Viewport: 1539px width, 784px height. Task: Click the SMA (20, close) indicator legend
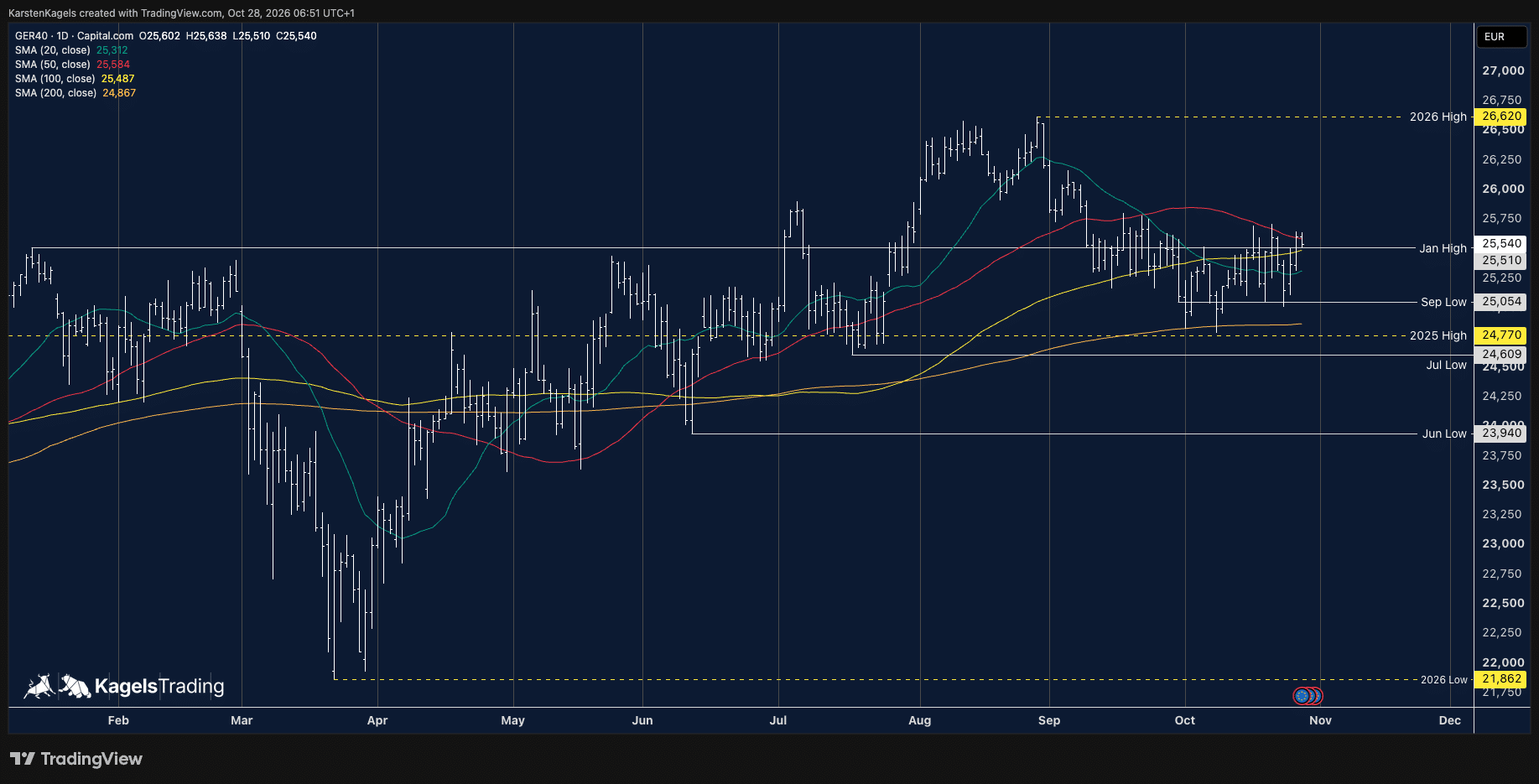(71, 50)
